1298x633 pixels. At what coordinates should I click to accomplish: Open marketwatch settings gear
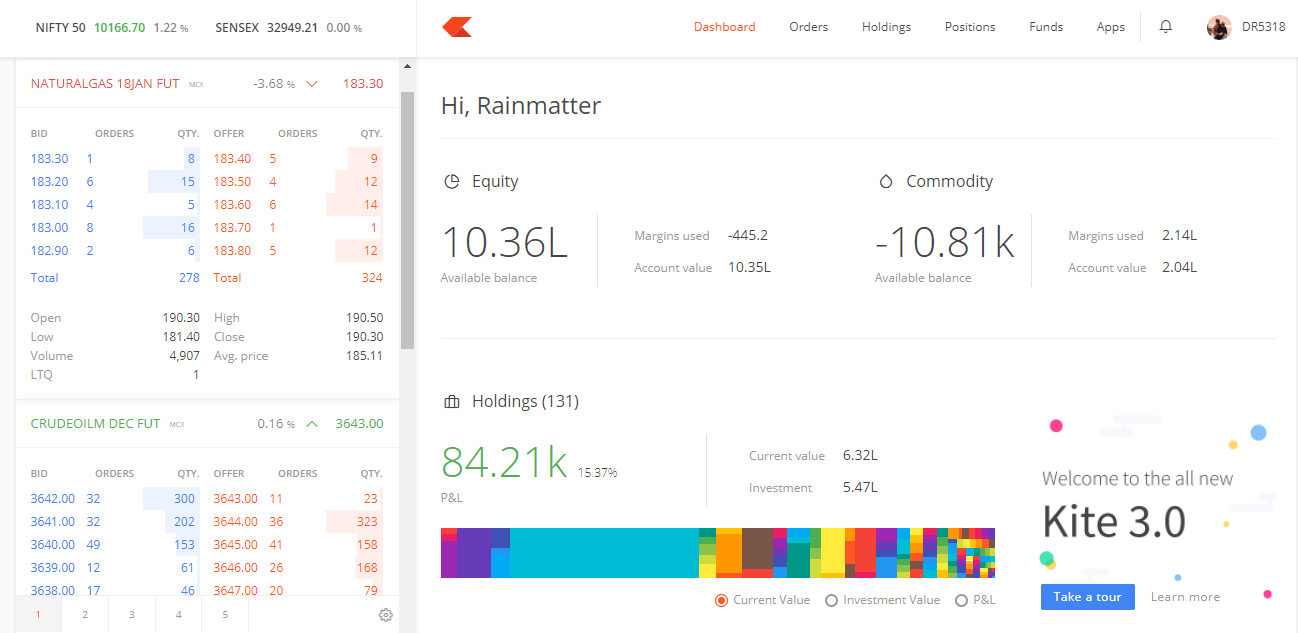coord(386,615)
